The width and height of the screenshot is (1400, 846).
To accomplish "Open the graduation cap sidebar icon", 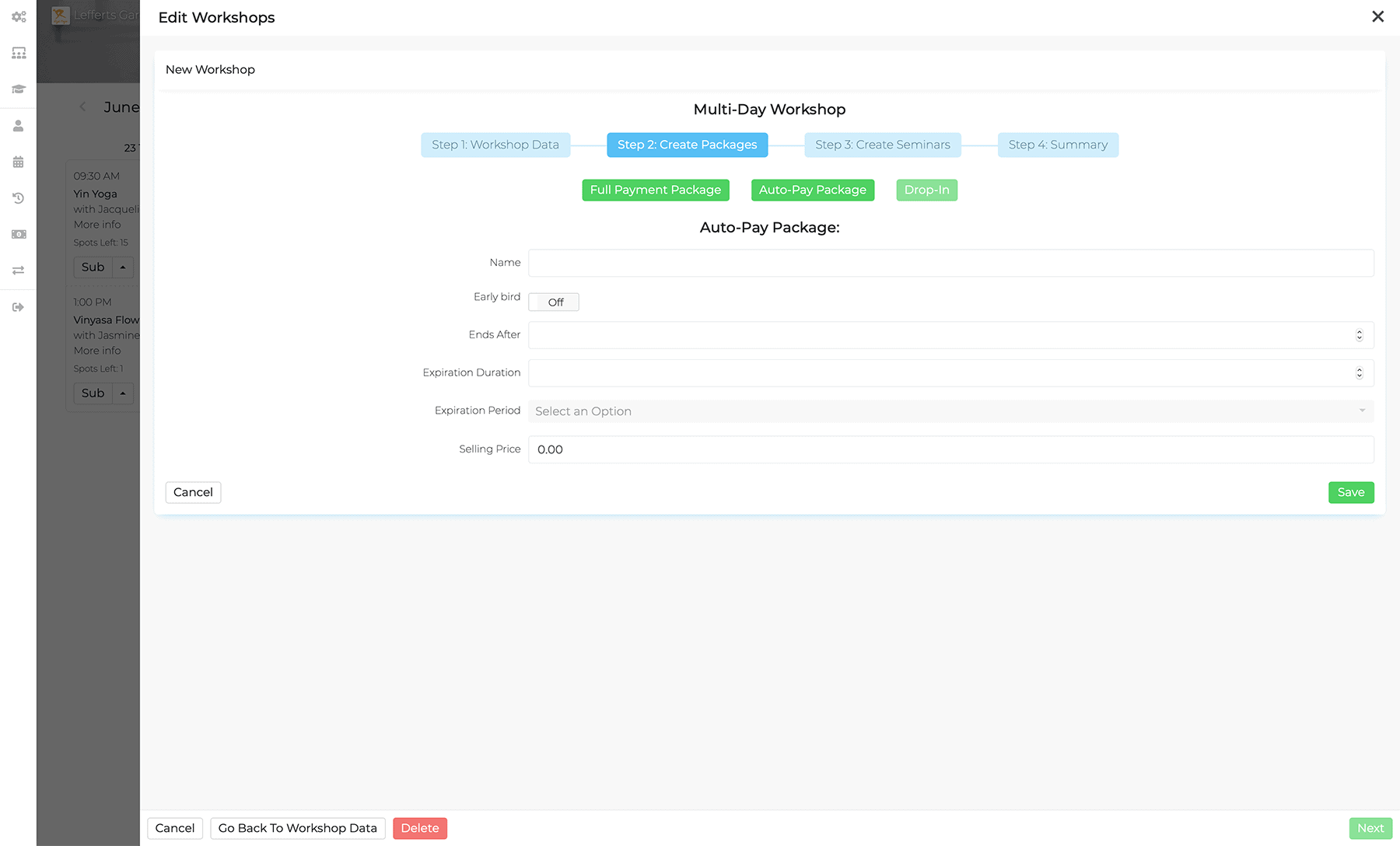I will pyautogui.click(x=19, y=89).
